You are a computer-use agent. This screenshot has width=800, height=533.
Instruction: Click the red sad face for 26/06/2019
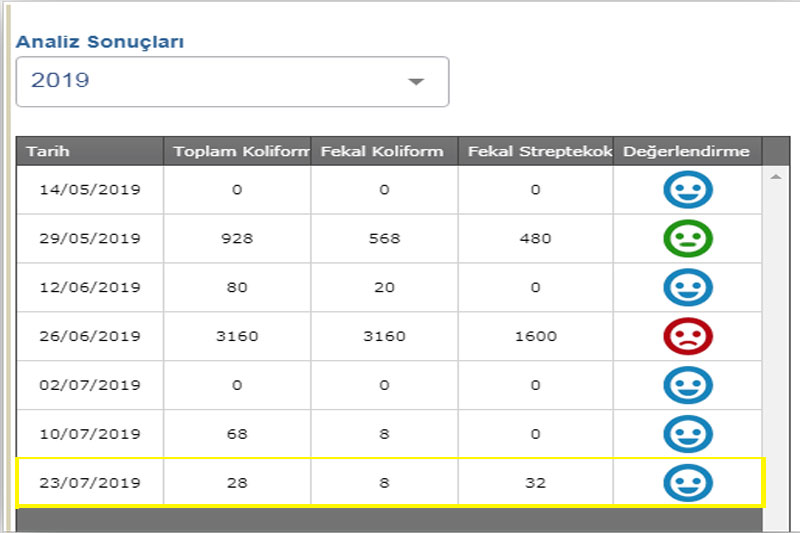pyautogui.click(x=688, y=336)
